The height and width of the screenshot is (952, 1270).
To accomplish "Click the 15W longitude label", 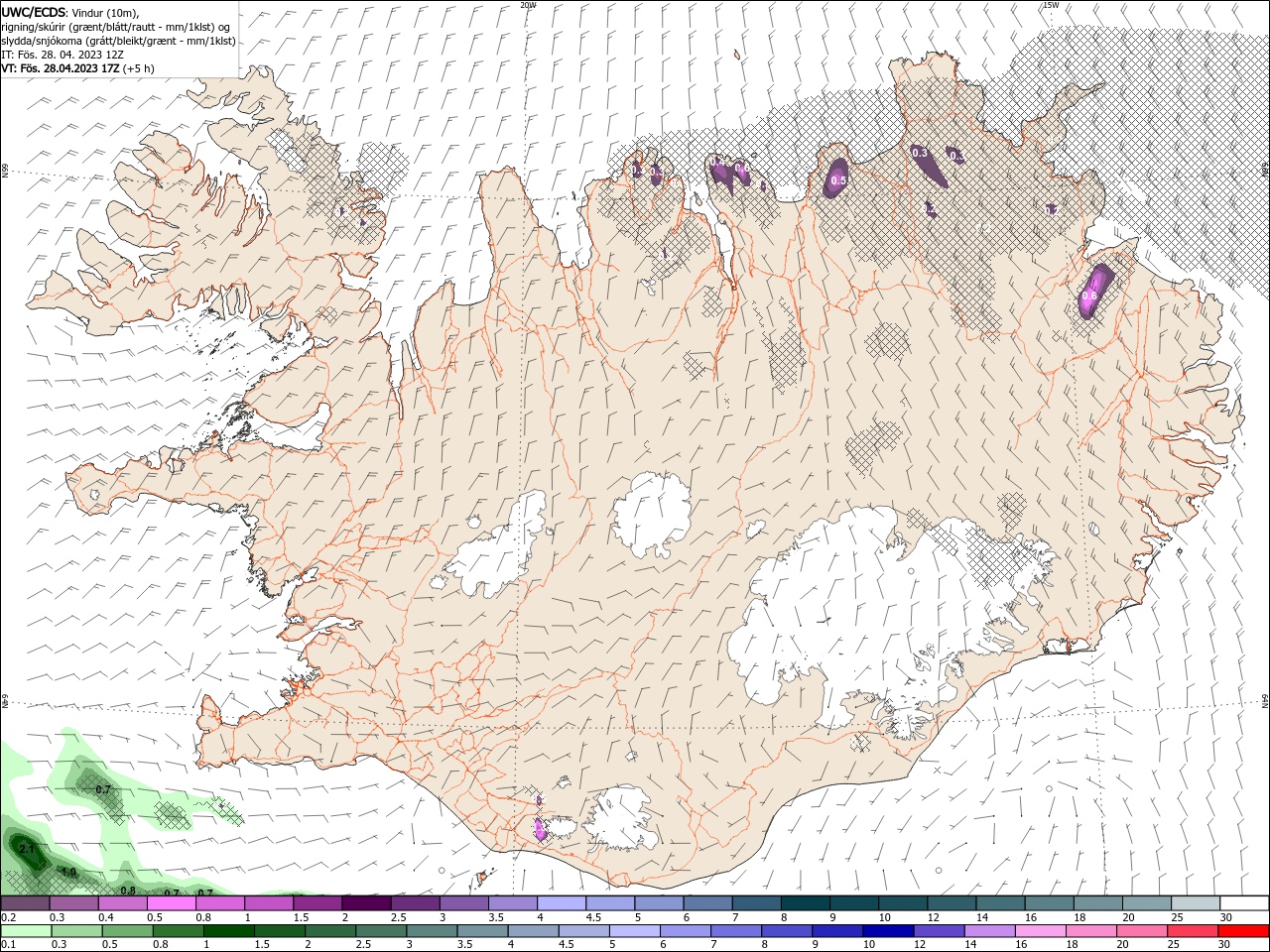I will [1051, 5].
